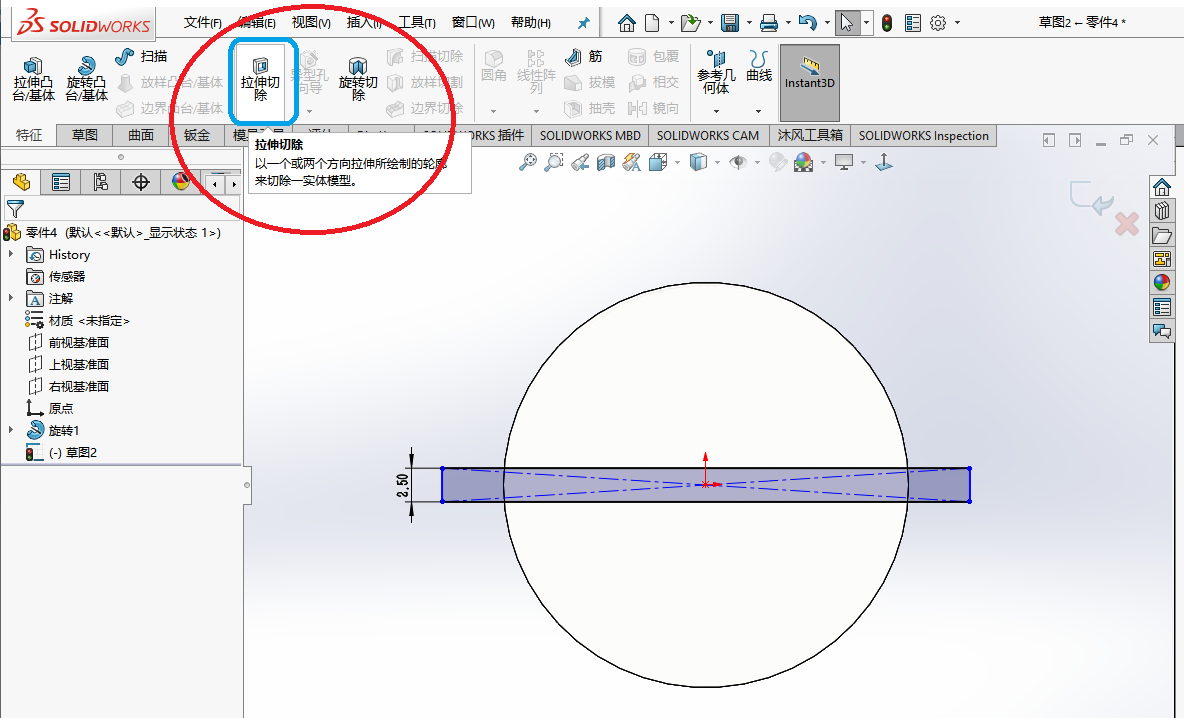
Task: Click the Zoom to Area icon
Action: tap(553, 162)
